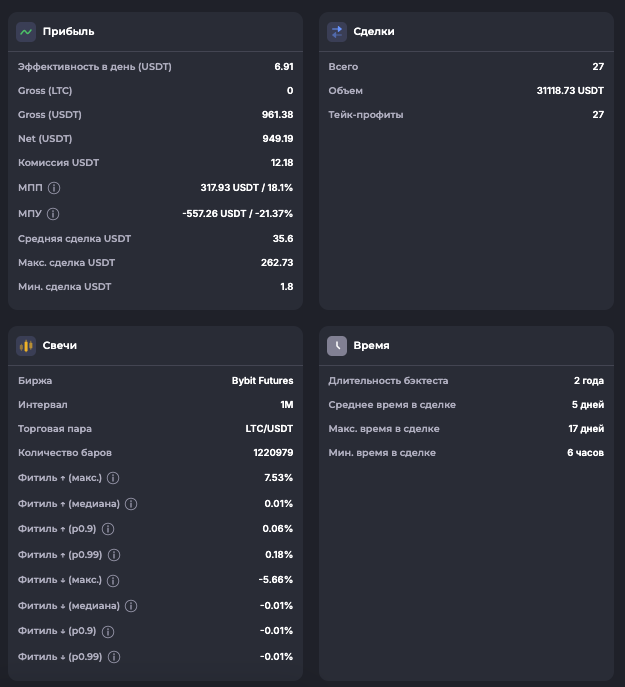Click the Тейк-профиты row label

click(366, 115)
